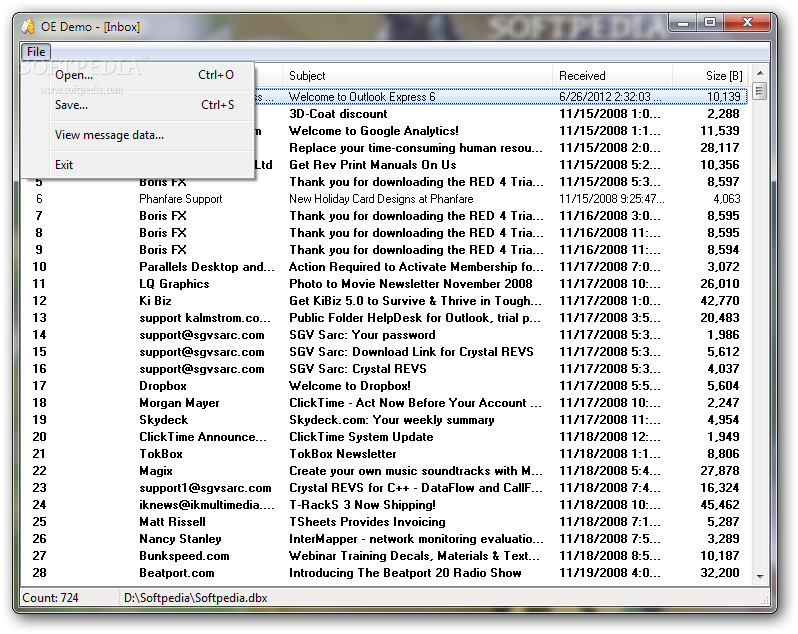Click sender 'Morgan Mayer' in row 18
Viewport: 798px width, 634px height.
(179, 403)
